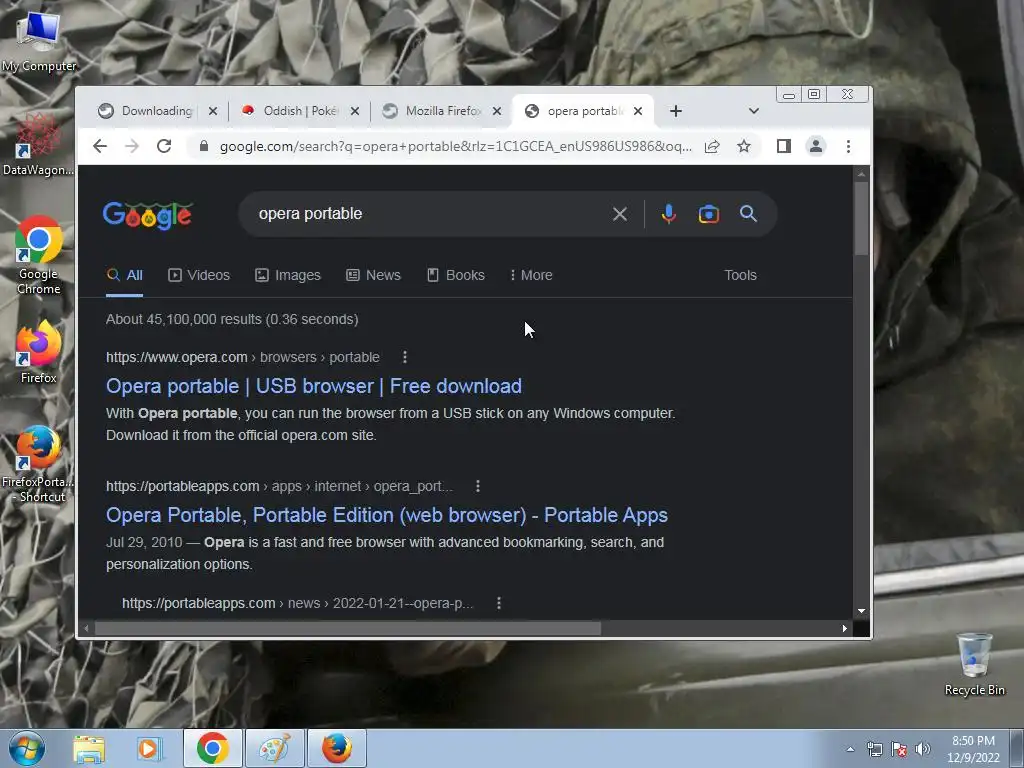Open the volume speaker tray icon
The height and width of the screenshot is (768, 1024).
tap(922, 749)
